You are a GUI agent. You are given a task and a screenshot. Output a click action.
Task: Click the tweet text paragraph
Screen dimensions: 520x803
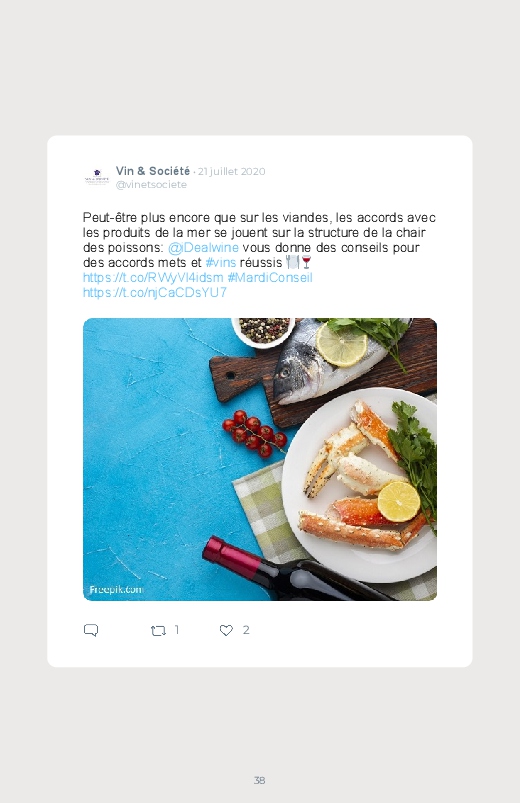pos(259,255)
